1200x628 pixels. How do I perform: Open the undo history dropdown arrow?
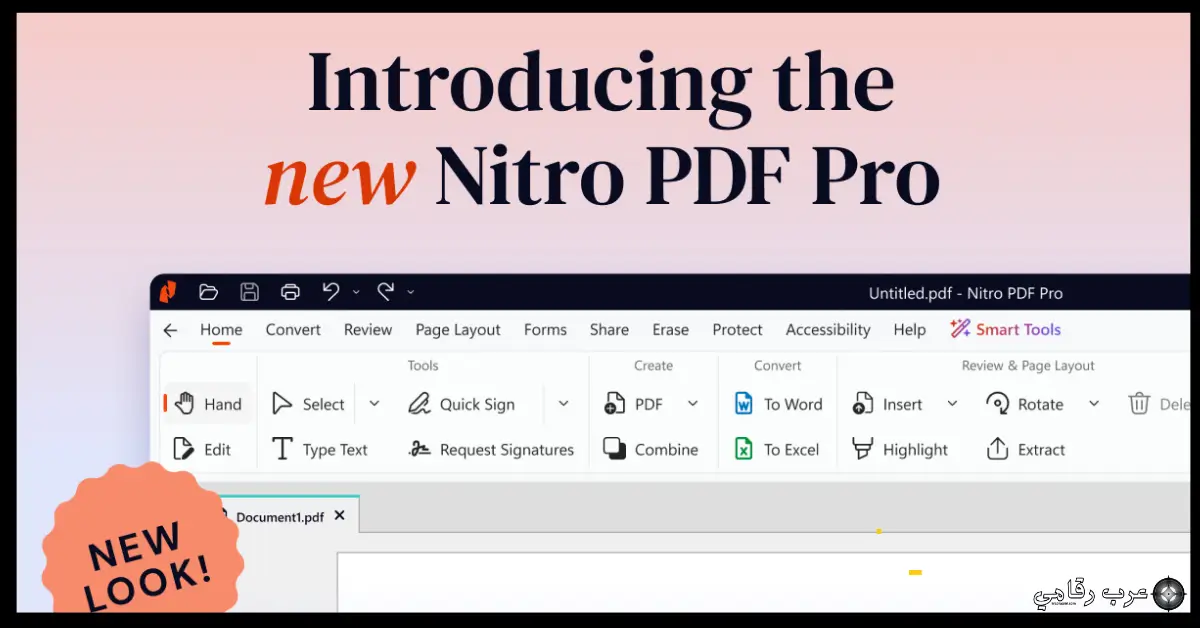click(356, 293)
